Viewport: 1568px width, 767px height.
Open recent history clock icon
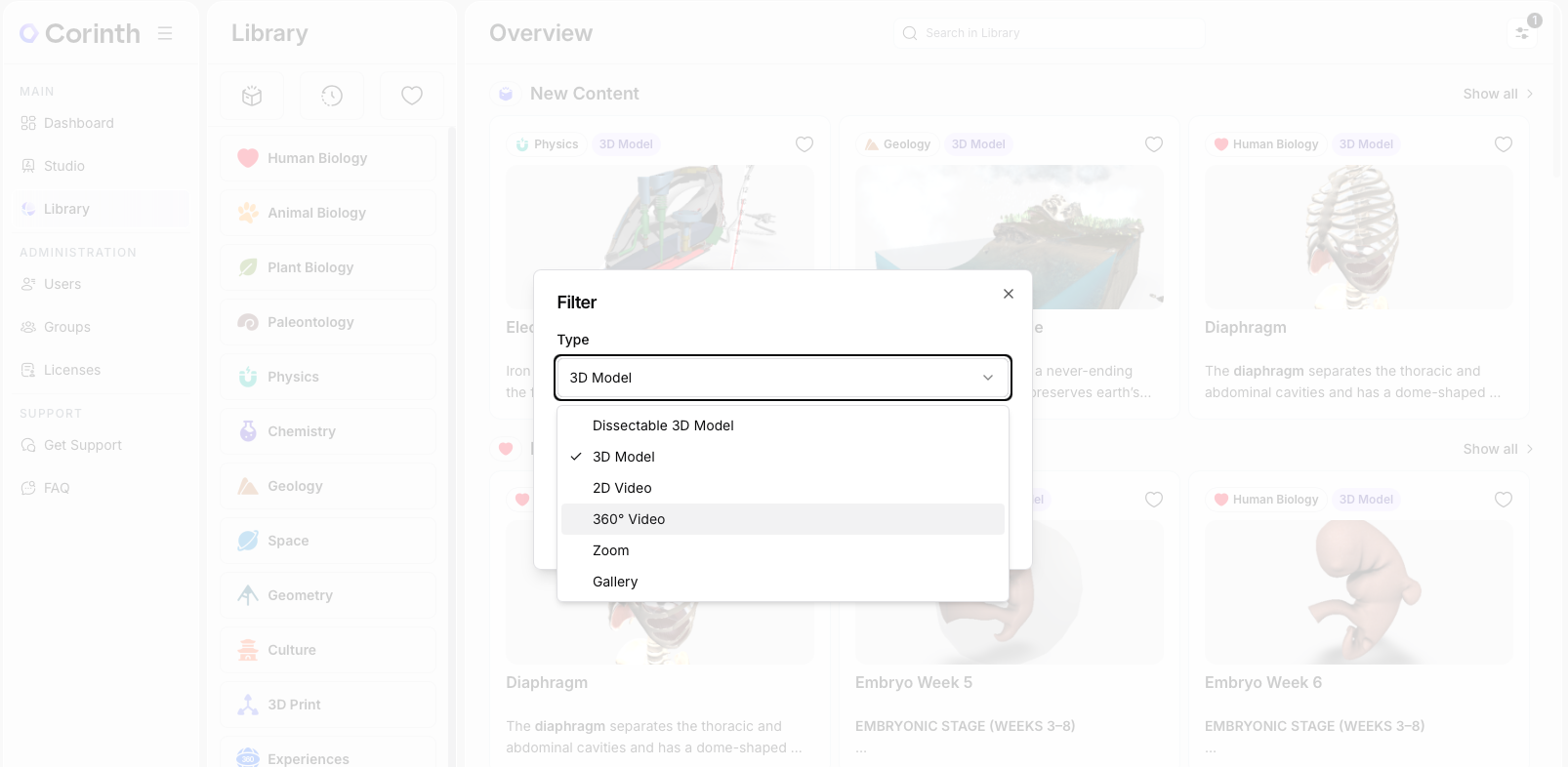pyautogui.click(x=332, y=96)
